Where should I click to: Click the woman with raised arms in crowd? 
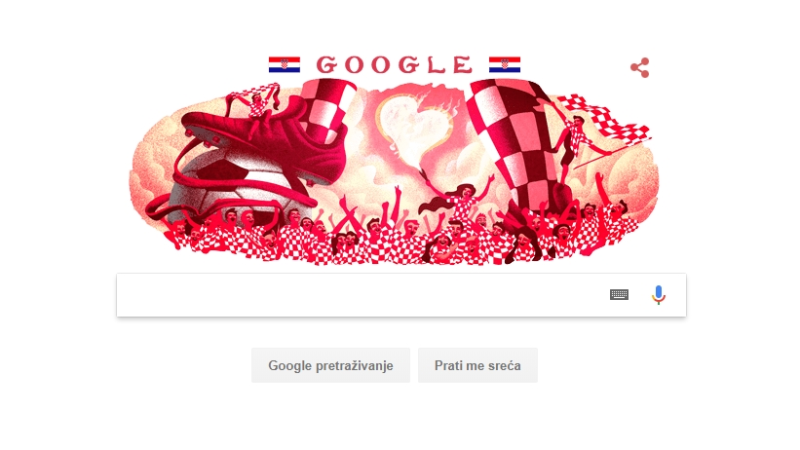tap(457, 196)
